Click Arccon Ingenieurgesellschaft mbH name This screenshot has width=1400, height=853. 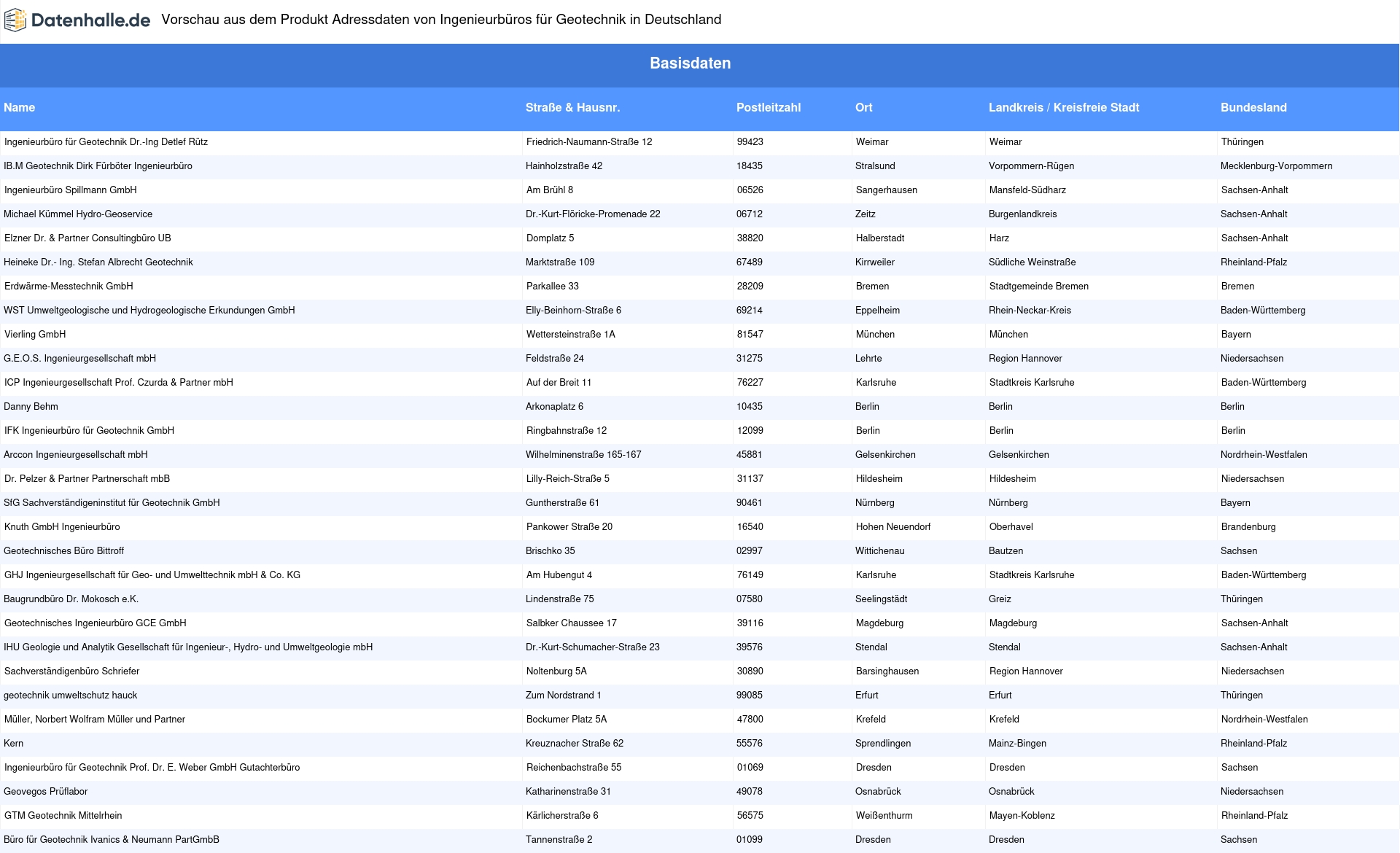(75, 455)
